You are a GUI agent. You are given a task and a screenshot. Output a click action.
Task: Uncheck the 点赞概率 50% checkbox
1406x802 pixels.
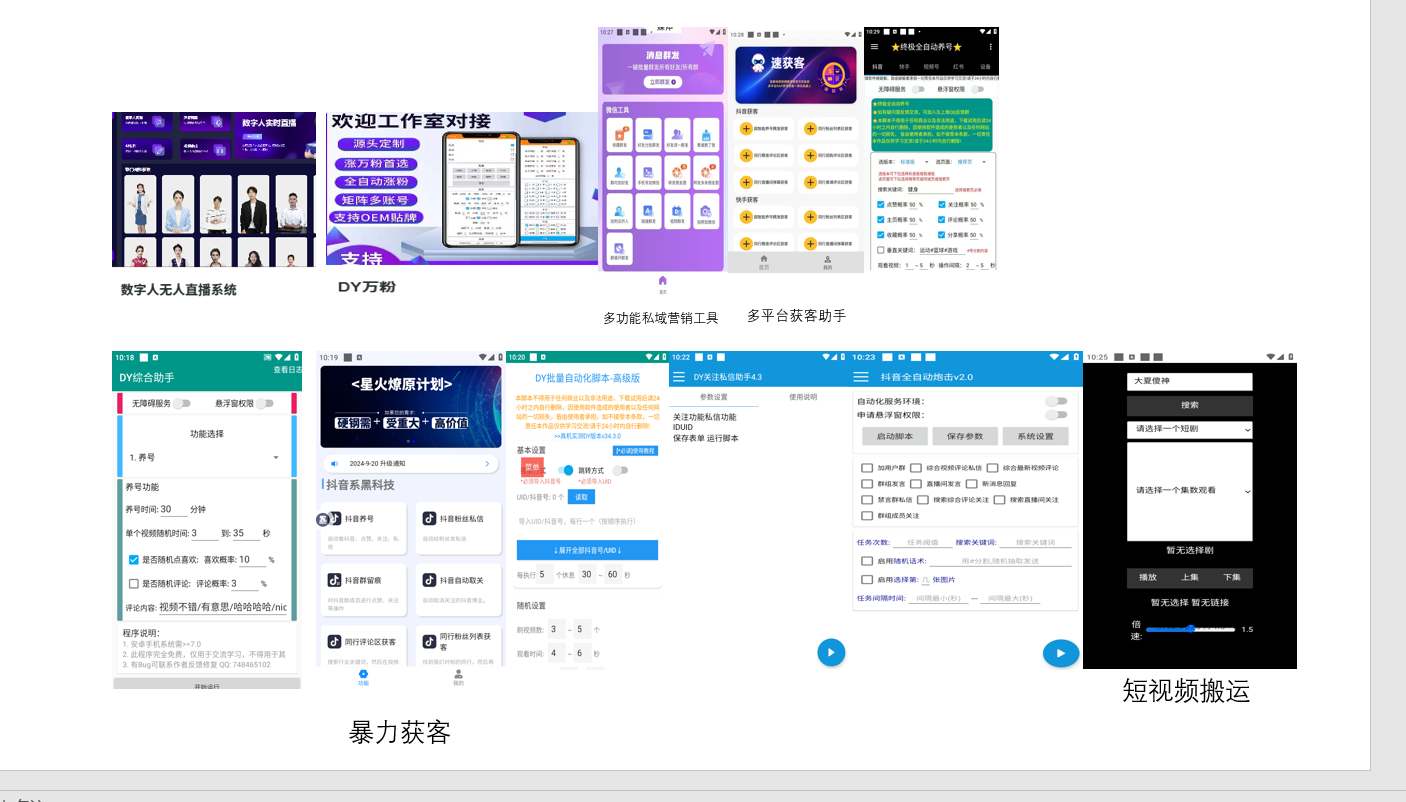881,204
